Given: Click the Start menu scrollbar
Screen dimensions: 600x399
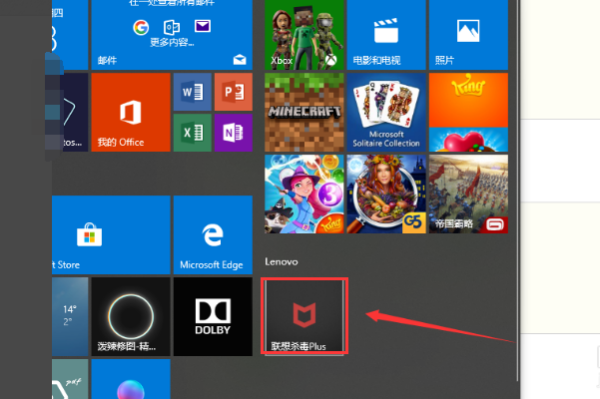Looking at the screenshot, I should (x=517, y=191).
